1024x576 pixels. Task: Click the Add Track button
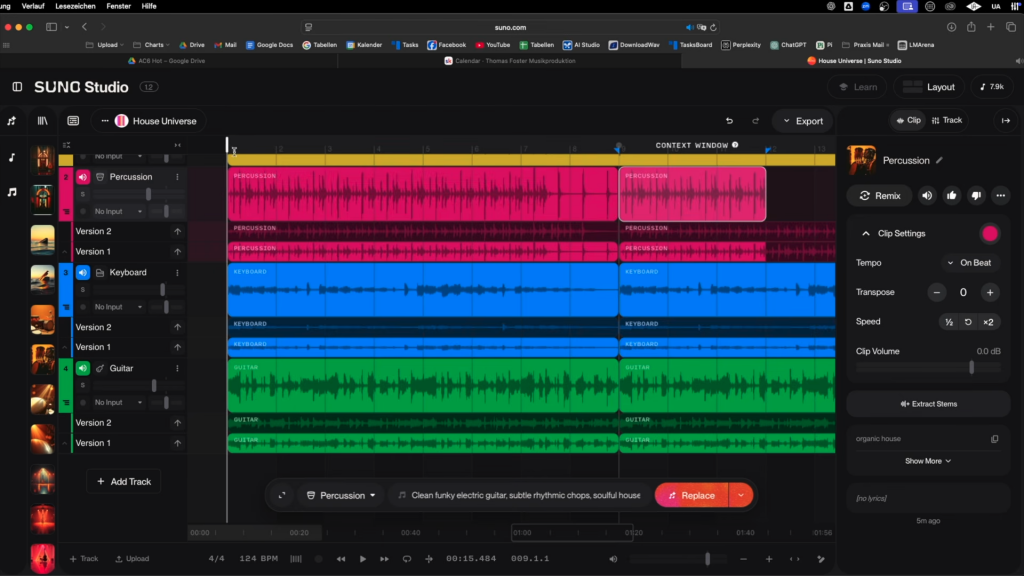pyautogui.click(x=123, y=481)
